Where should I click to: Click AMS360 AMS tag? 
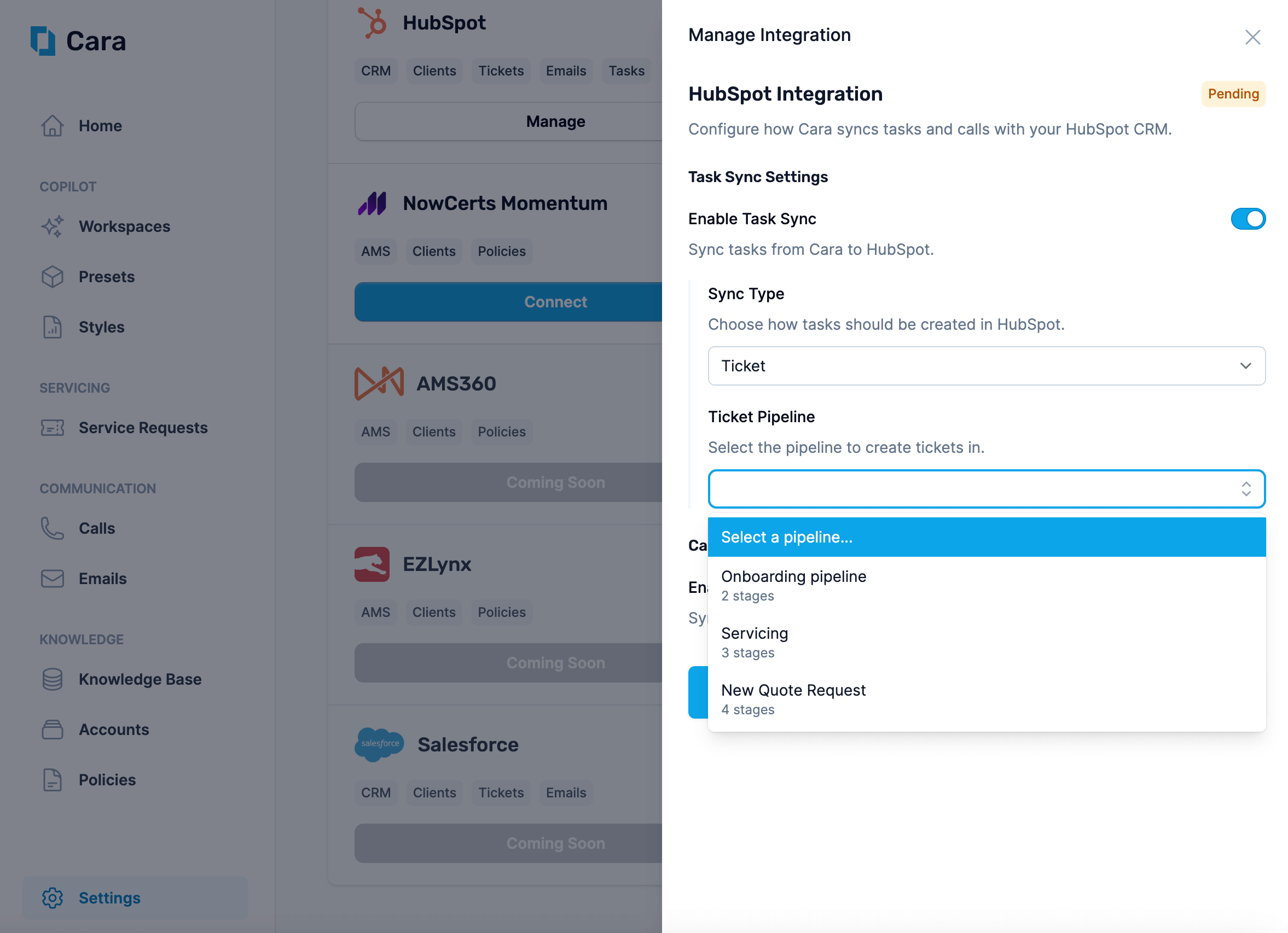click(376, 432)
